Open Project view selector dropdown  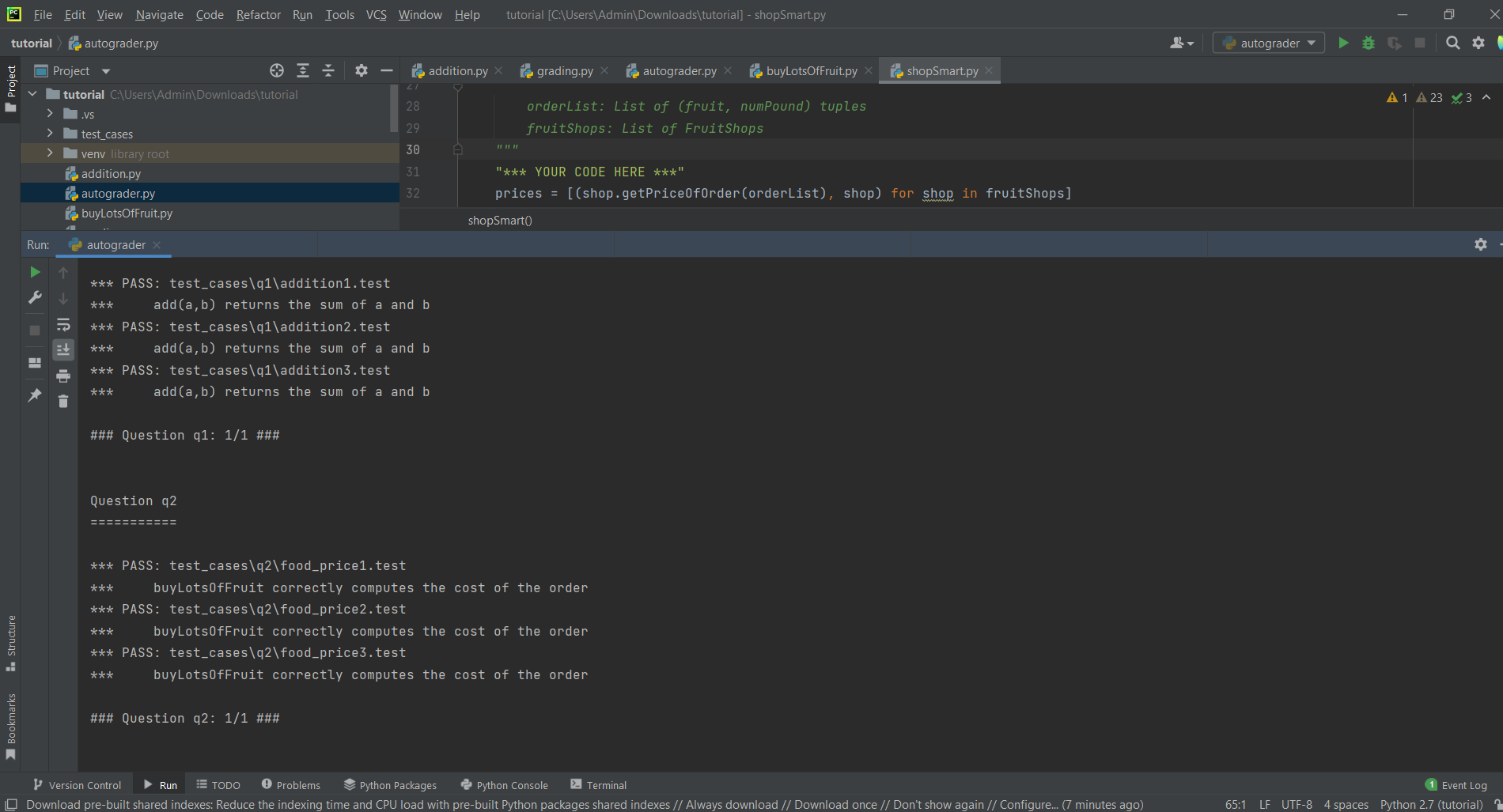point(73,70)
